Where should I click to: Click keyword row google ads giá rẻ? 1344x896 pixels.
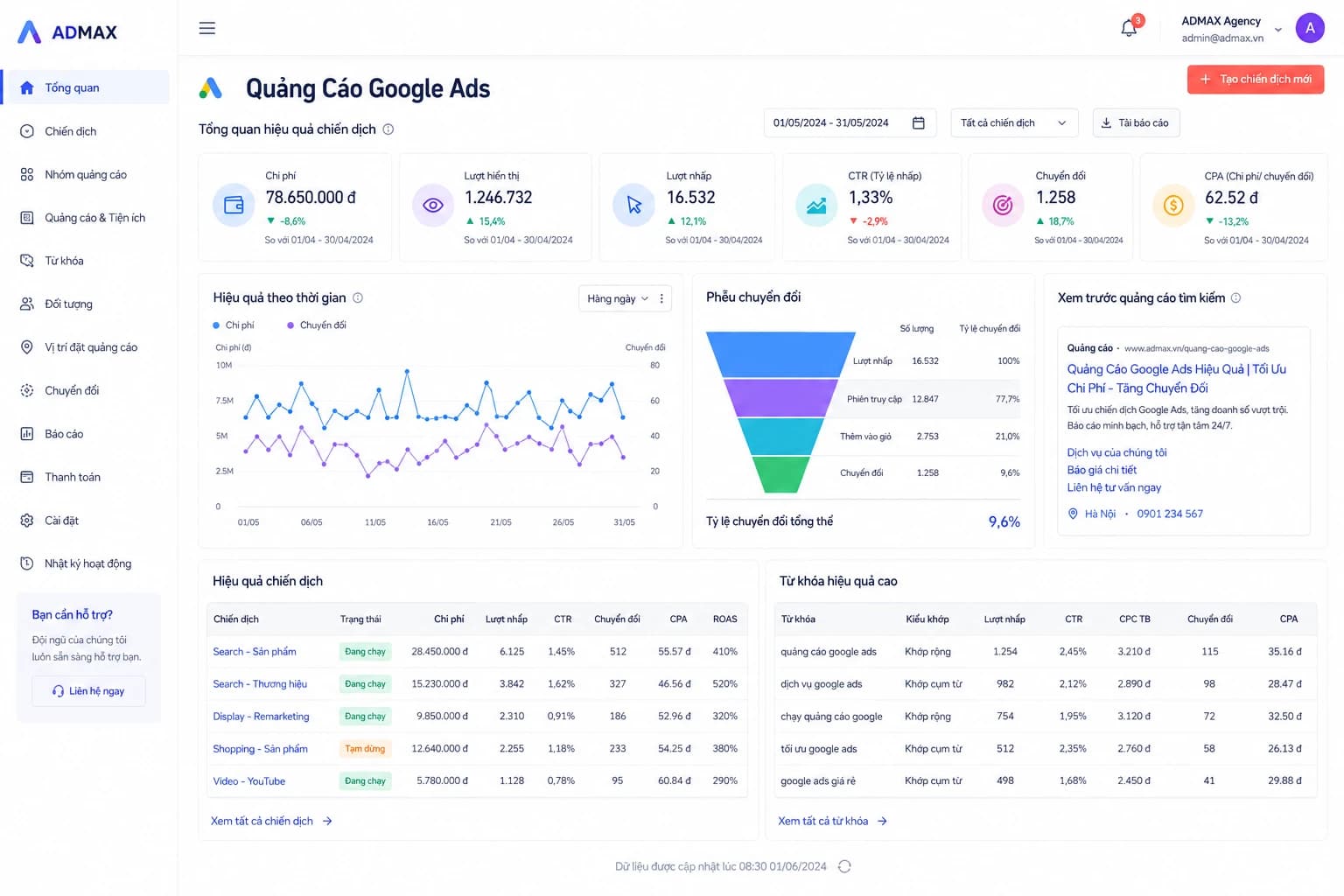1046,781
